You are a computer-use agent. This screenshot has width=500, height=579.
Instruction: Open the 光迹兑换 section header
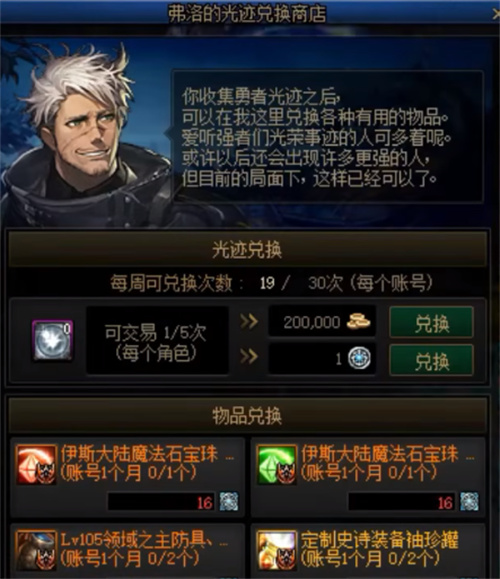click(x=247, y=250)
